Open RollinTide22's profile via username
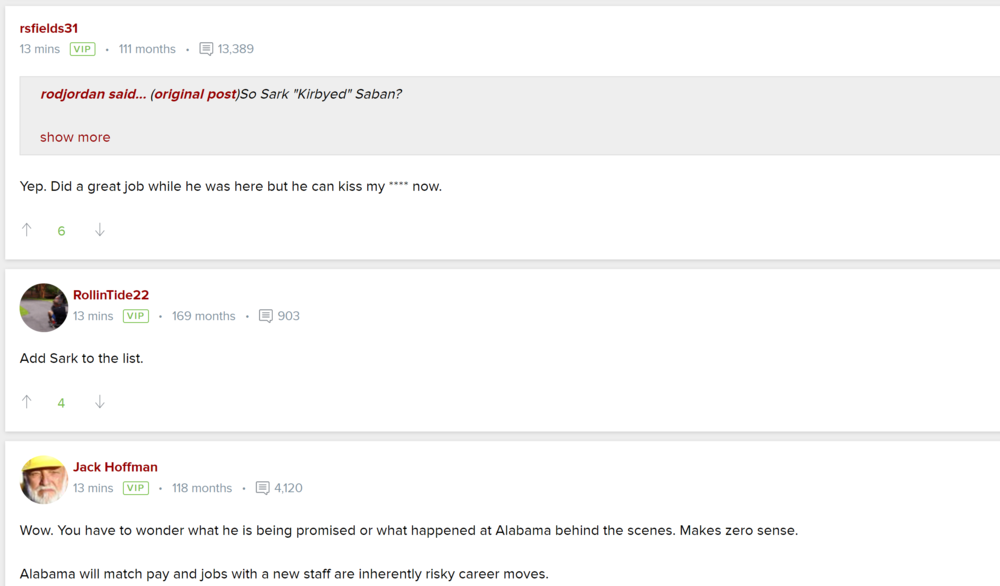Screen dimensions: 1000x586 coord(111,295)
